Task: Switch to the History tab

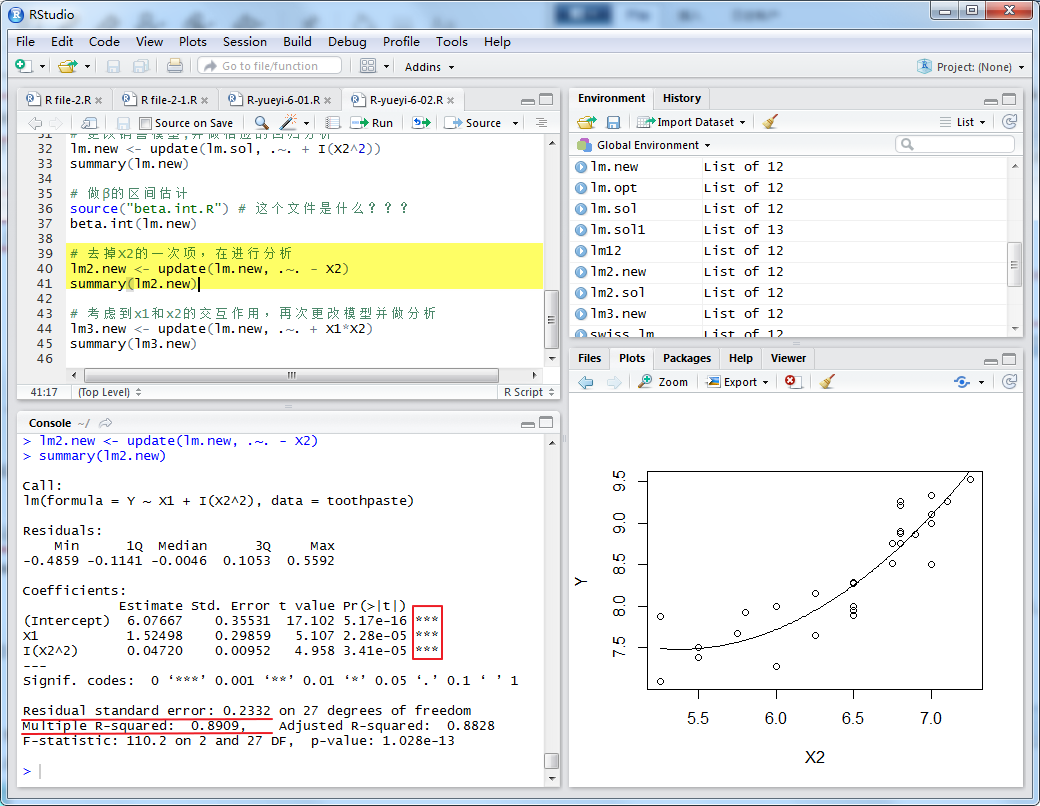Action: [681, 98]
